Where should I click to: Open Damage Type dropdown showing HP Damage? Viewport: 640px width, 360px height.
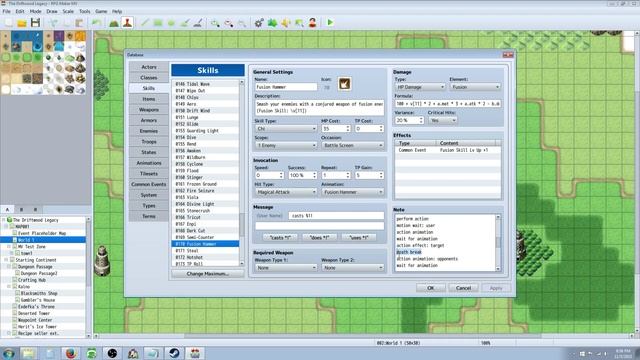tap(420, 87)
